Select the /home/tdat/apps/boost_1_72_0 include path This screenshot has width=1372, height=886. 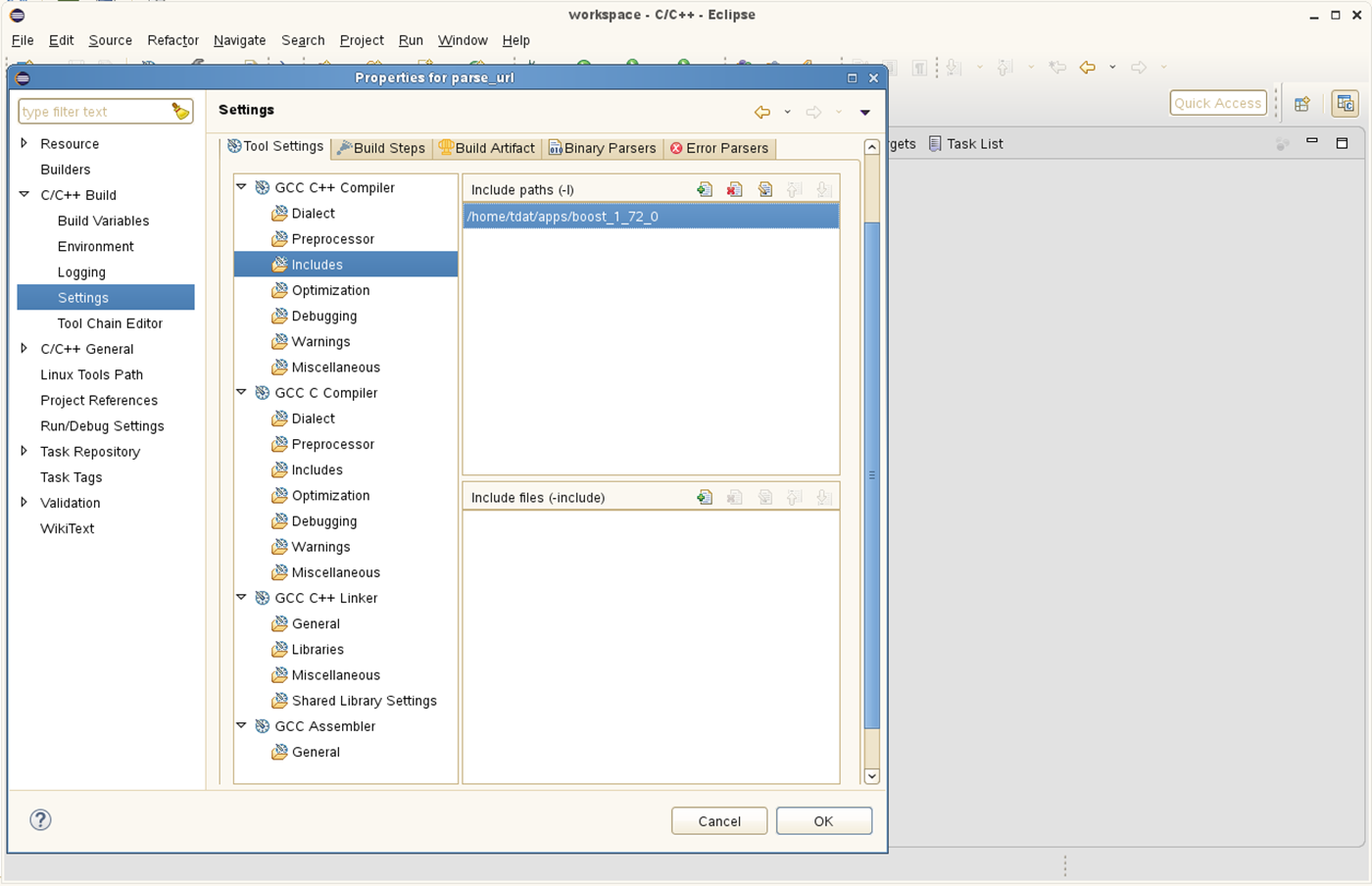pyautogui.click(x=651, y=217)
